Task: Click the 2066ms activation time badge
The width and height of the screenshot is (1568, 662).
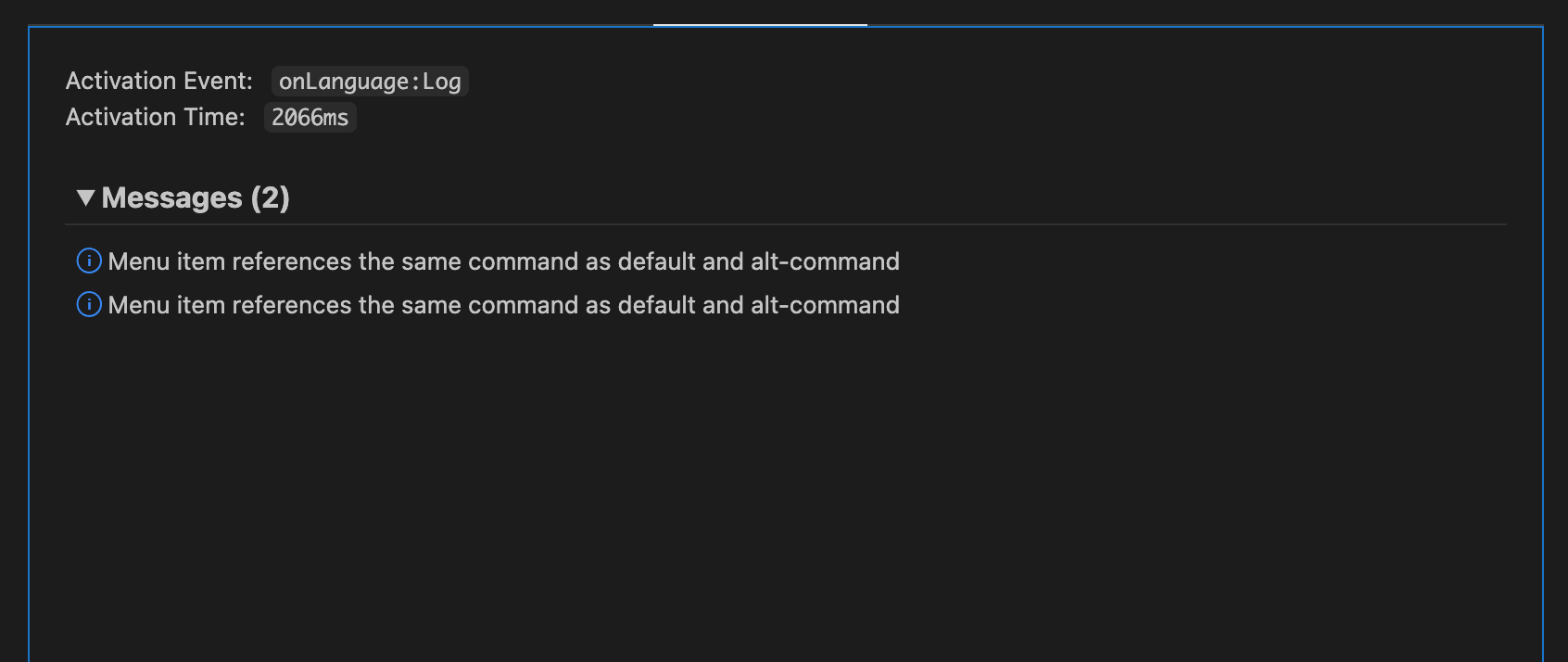Action: [310, 117]
